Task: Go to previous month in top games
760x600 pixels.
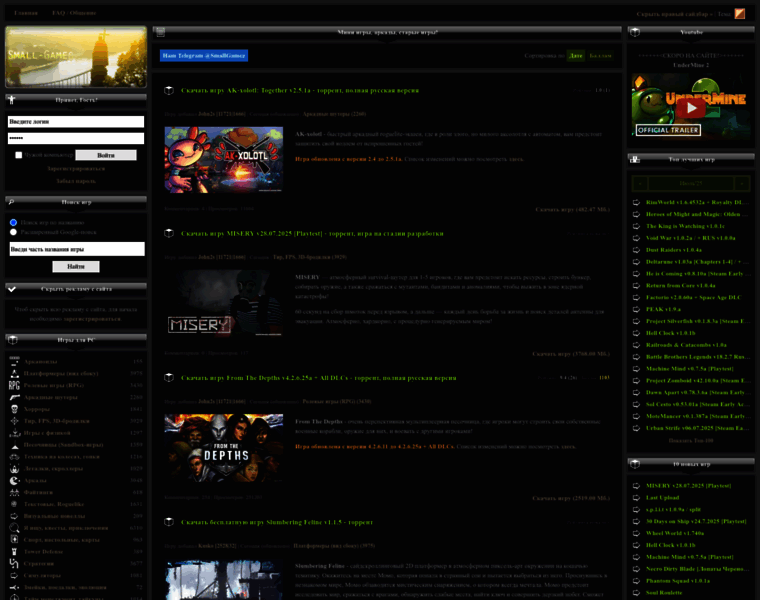Action: click(x=640, y=183)
